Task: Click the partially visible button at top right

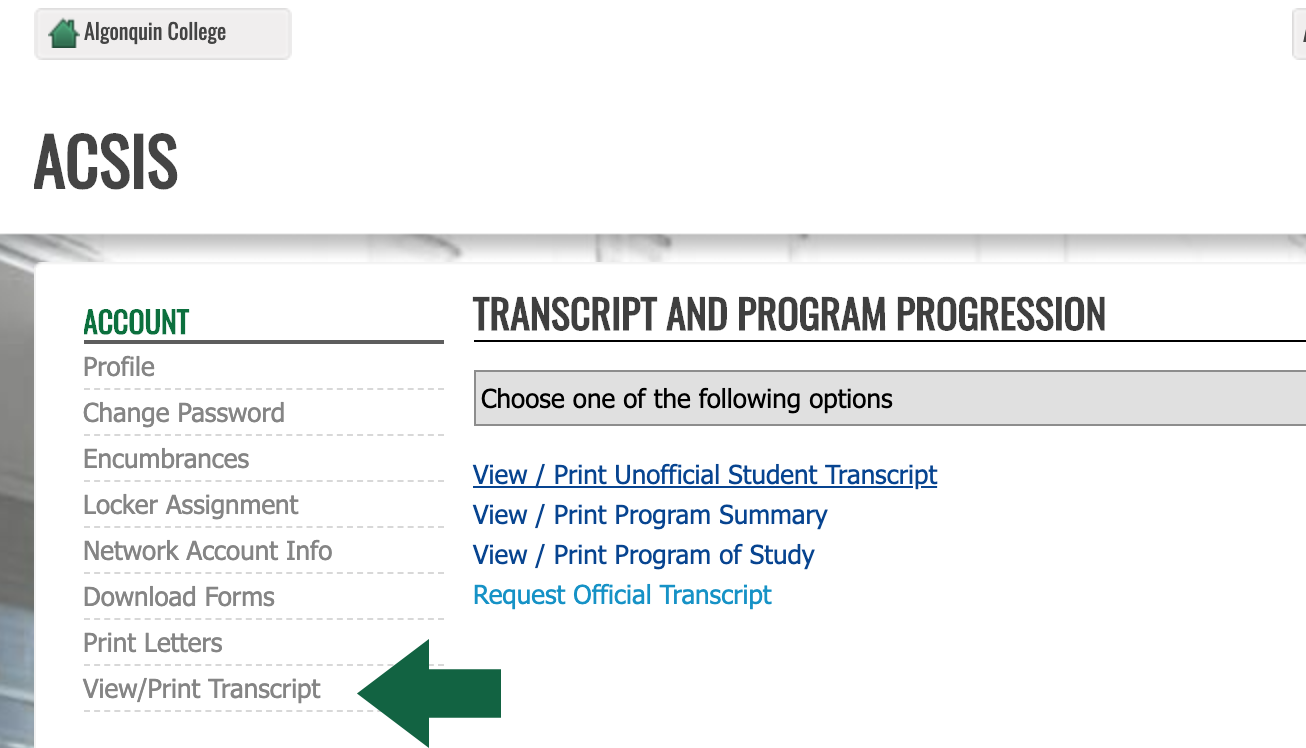Action: (1299, 34)
